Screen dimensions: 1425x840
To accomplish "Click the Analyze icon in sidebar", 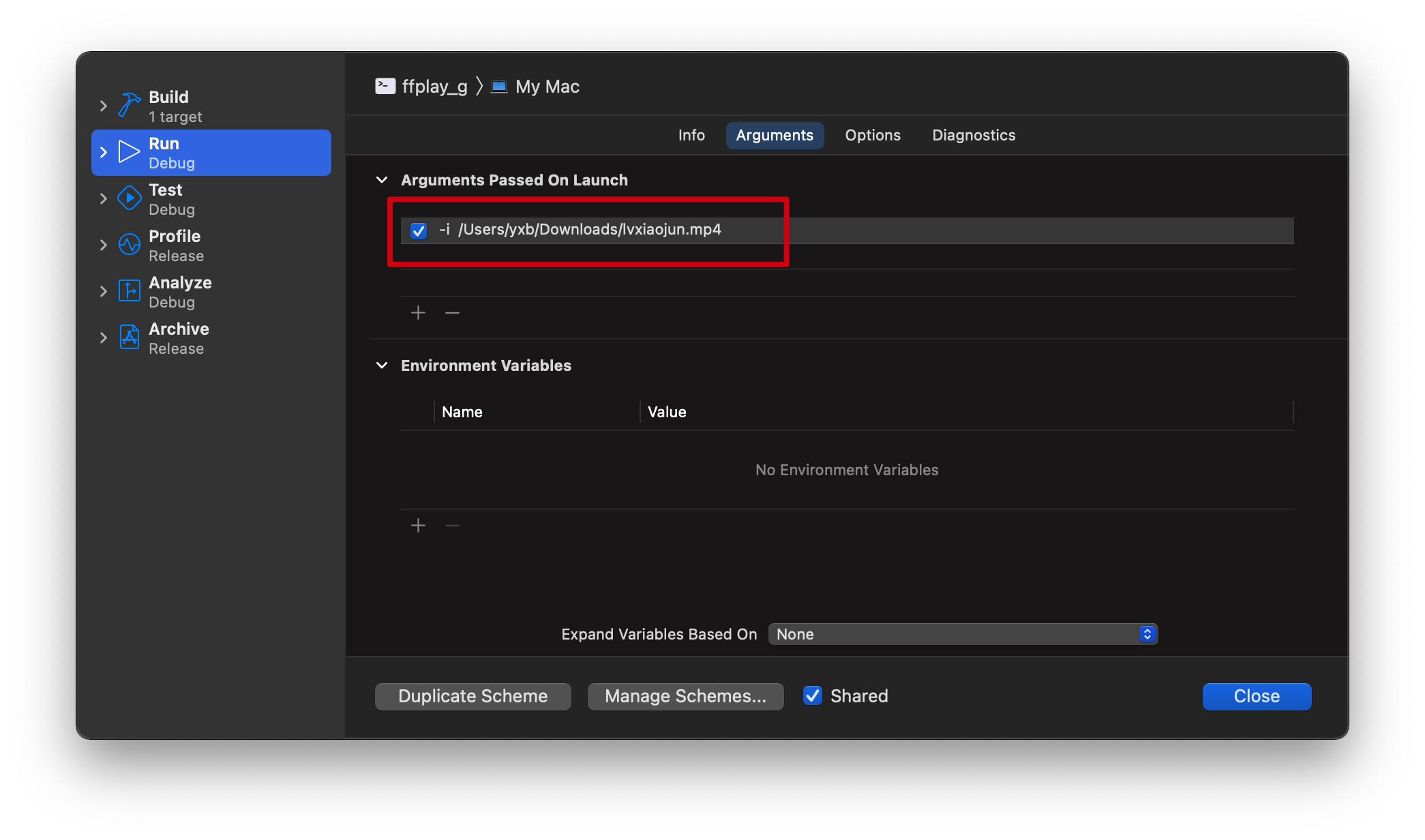I will click(129, 291).
